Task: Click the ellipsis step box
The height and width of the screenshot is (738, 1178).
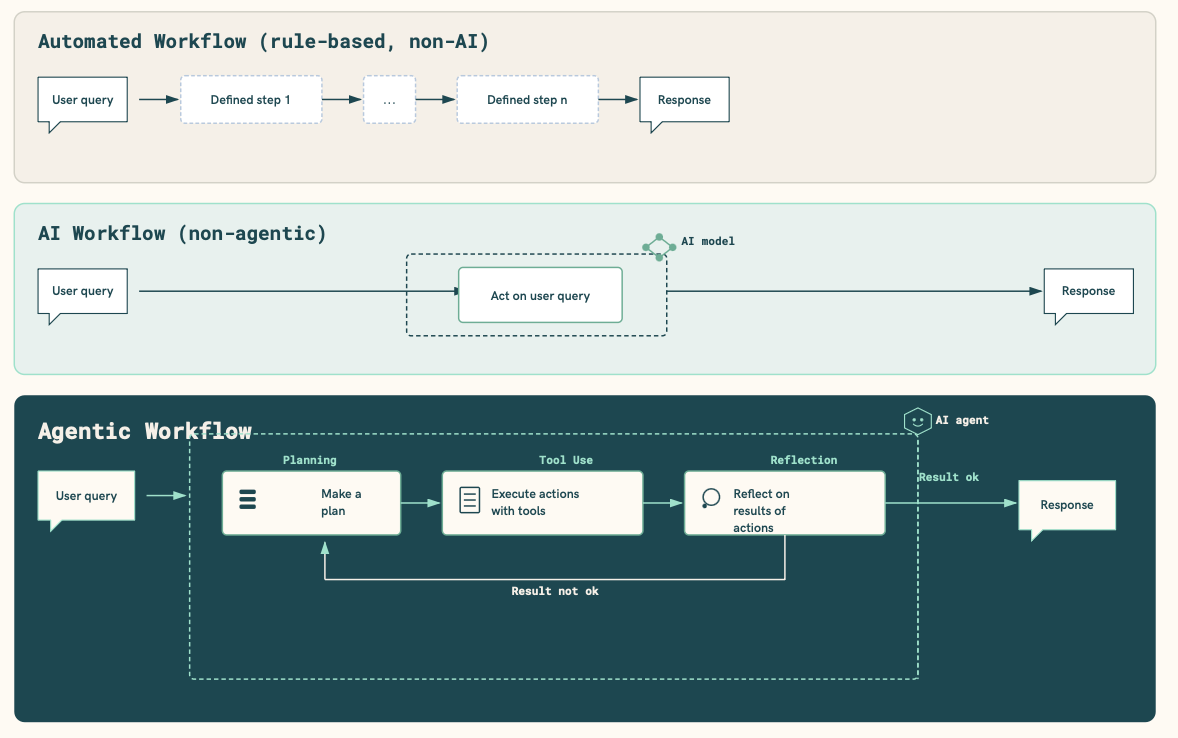Action: point(389,99)
